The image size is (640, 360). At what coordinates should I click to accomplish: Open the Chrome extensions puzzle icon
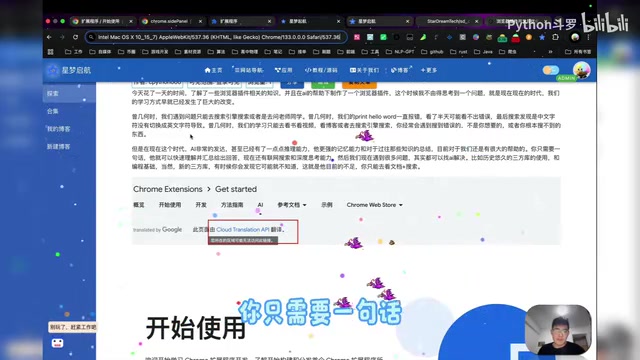click(x=555, y=37)
